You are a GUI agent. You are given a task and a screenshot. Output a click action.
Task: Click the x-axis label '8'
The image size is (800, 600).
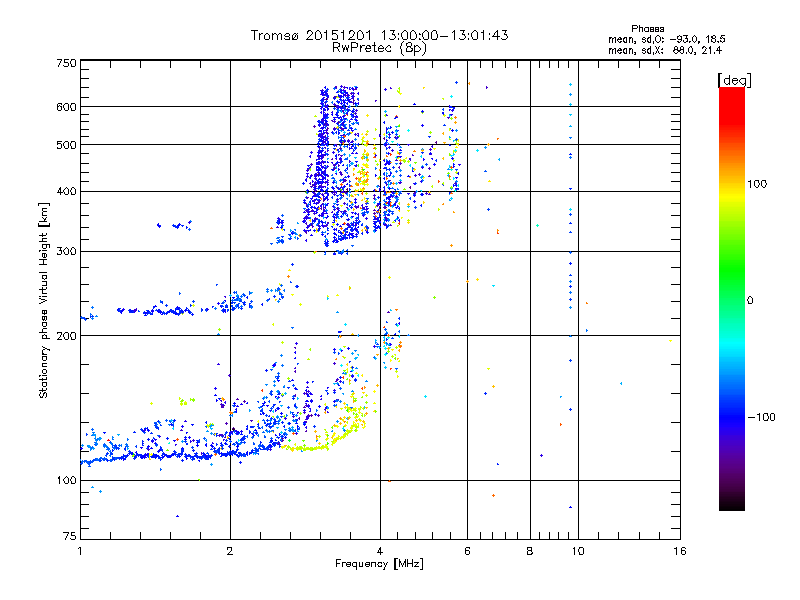530,551
